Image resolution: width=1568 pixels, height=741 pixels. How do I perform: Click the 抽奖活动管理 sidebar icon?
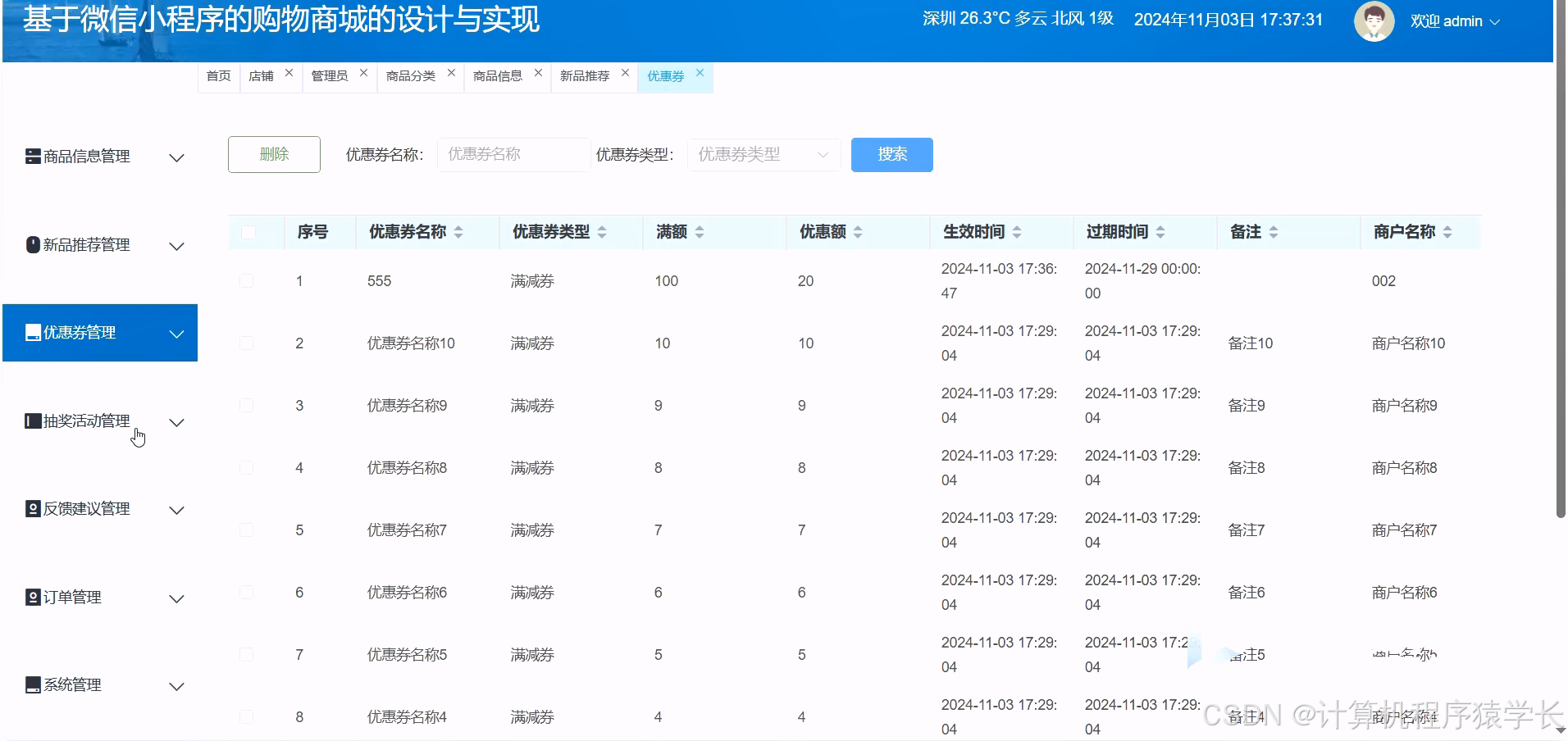click(33, 421)
